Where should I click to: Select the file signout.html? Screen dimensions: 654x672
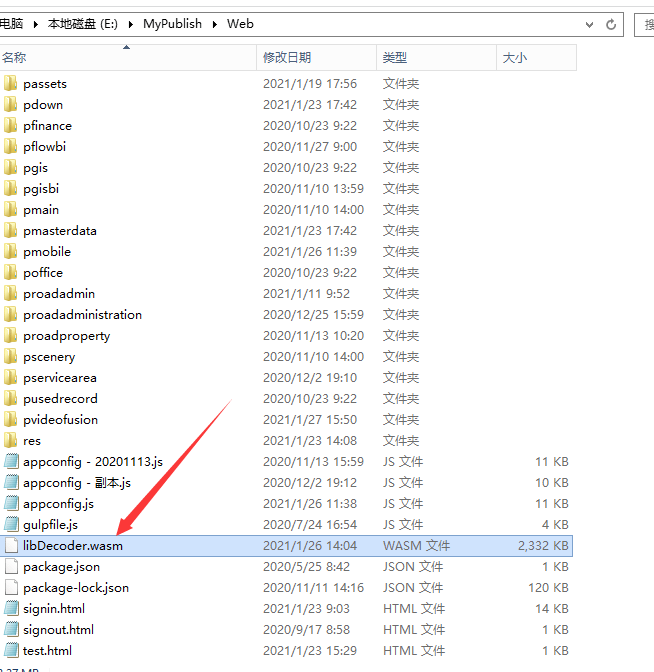[x=58, y=630]
